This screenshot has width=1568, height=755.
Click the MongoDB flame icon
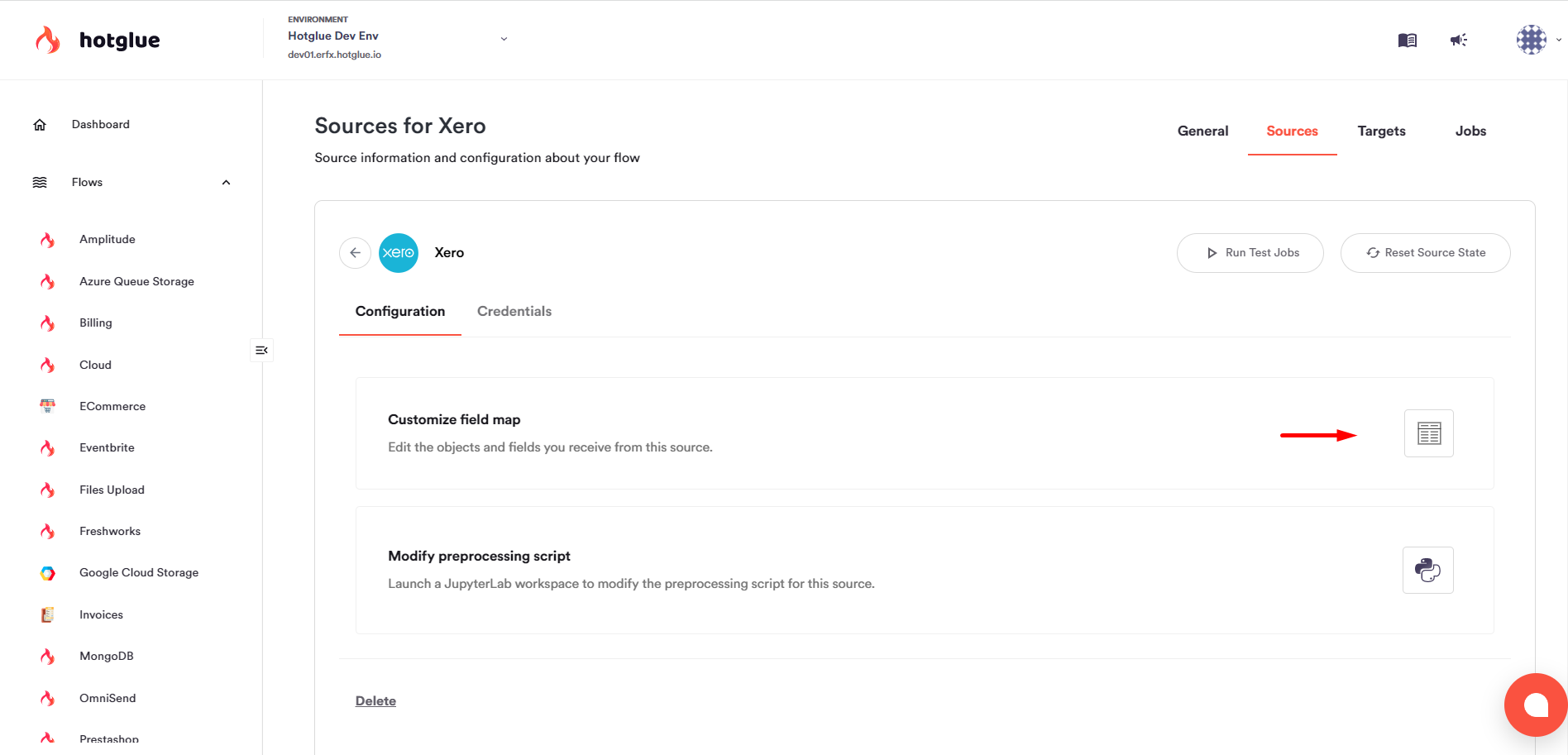(48, 656)
